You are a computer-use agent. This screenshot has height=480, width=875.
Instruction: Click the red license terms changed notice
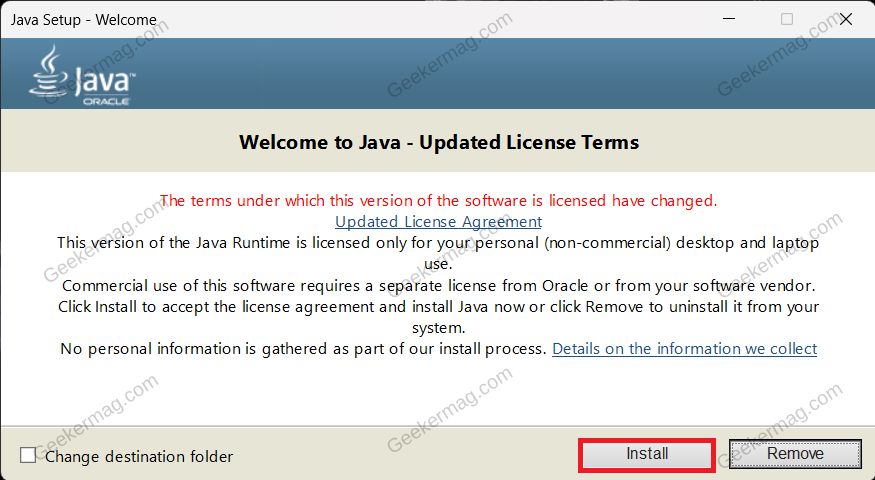coord(438,200)
